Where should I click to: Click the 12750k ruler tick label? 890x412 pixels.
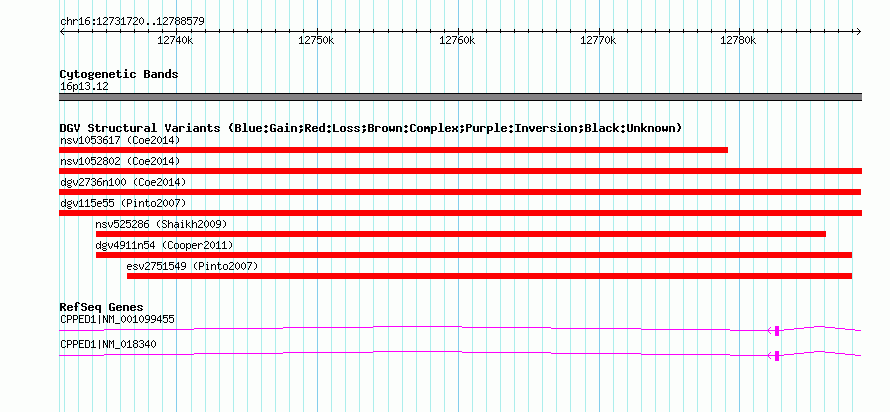click(317, 41)
